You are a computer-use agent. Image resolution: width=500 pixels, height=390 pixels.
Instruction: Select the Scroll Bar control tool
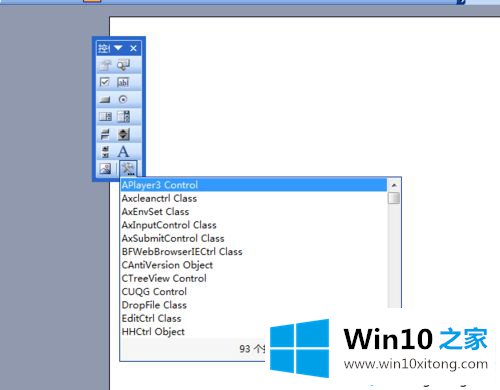click(x=105, y=152)
